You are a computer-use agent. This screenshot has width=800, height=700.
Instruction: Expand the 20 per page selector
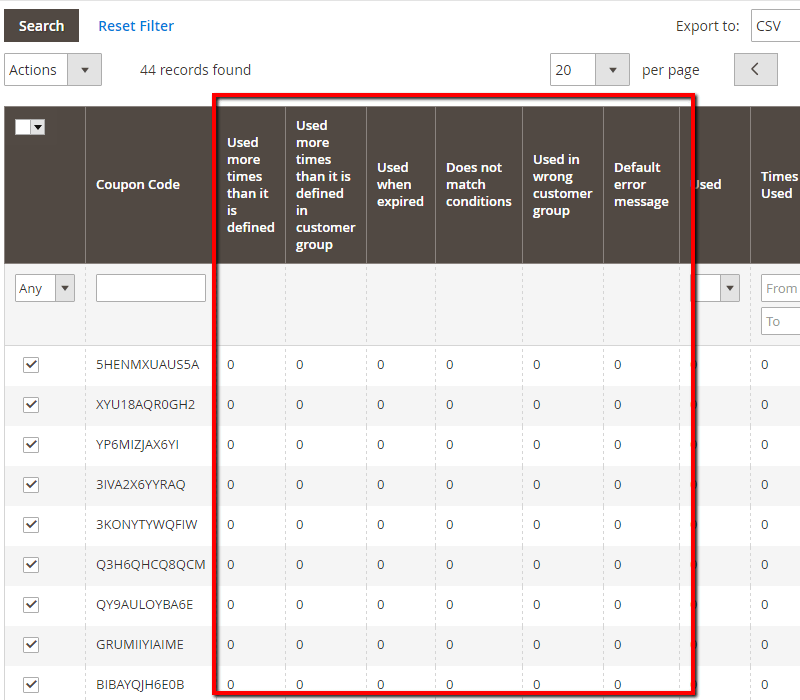[x=589, y=70]
